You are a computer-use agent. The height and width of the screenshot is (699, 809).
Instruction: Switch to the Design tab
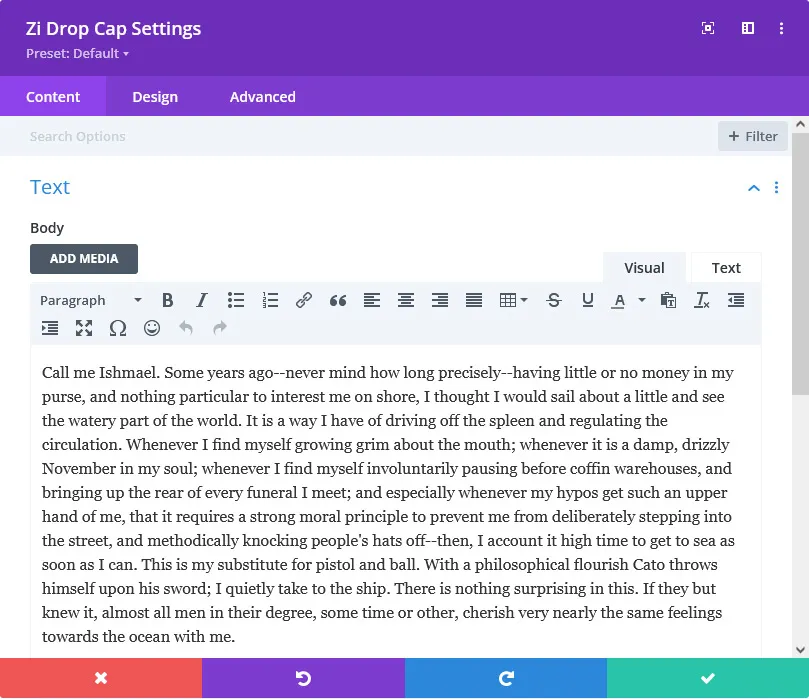pos(155,96)
